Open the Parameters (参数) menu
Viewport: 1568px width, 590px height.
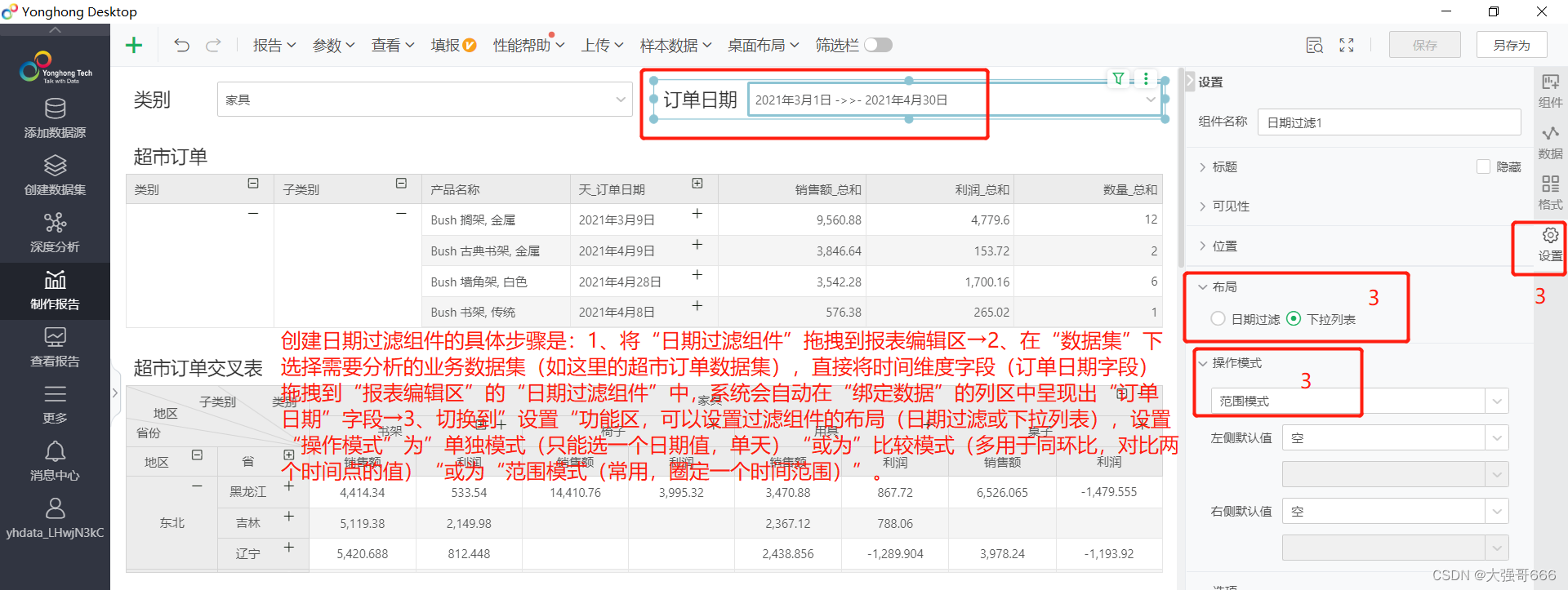pyautogui.click(x=333, y=46)
